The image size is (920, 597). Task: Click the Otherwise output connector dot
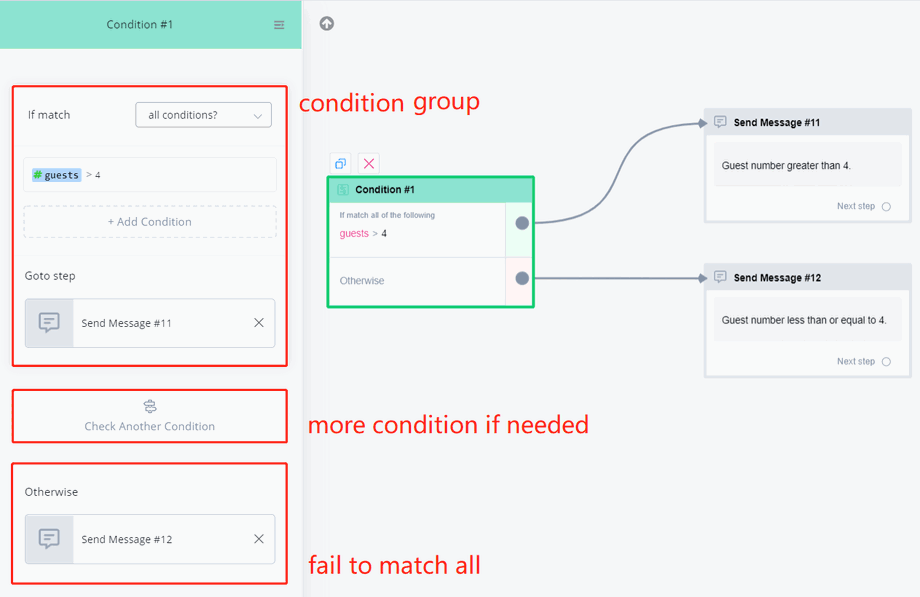[x=522, y=278]
